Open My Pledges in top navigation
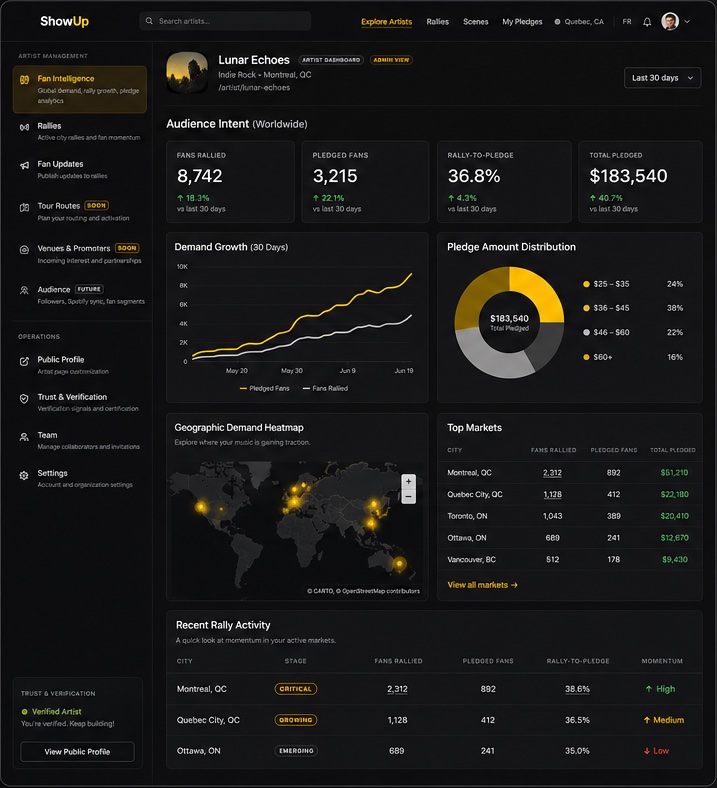 (522, 22)
